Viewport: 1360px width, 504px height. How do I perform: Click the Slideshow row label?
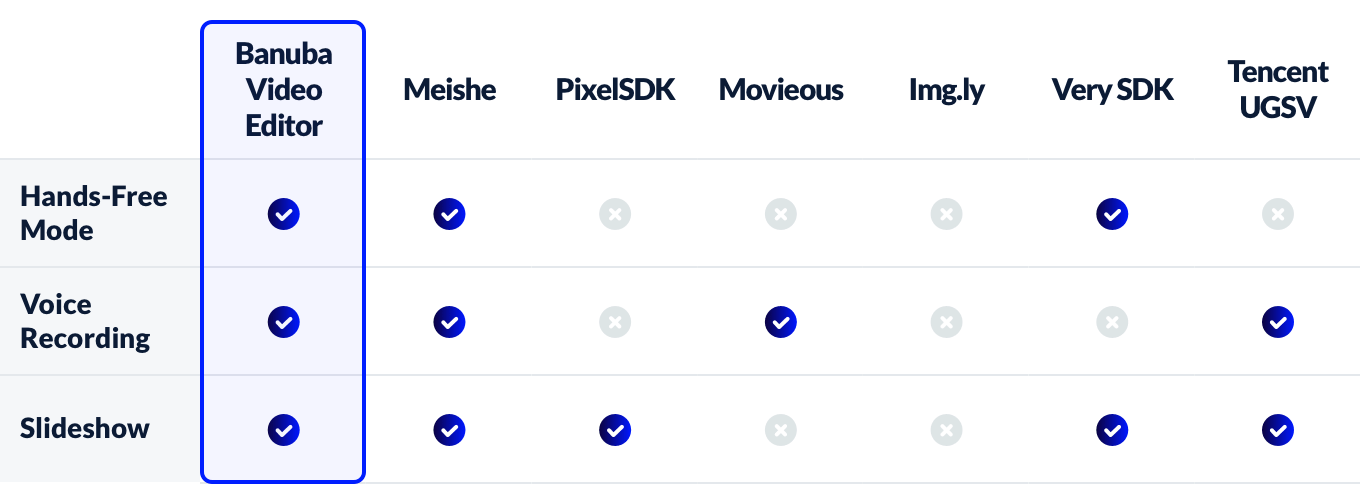point(85,429)
